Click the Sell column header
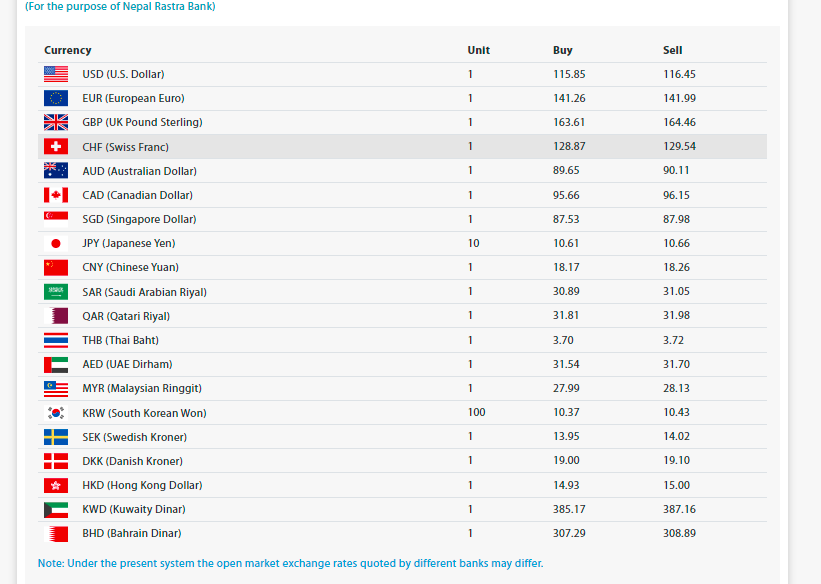This screenshot has width=821, height=584. tap(672, 50)
